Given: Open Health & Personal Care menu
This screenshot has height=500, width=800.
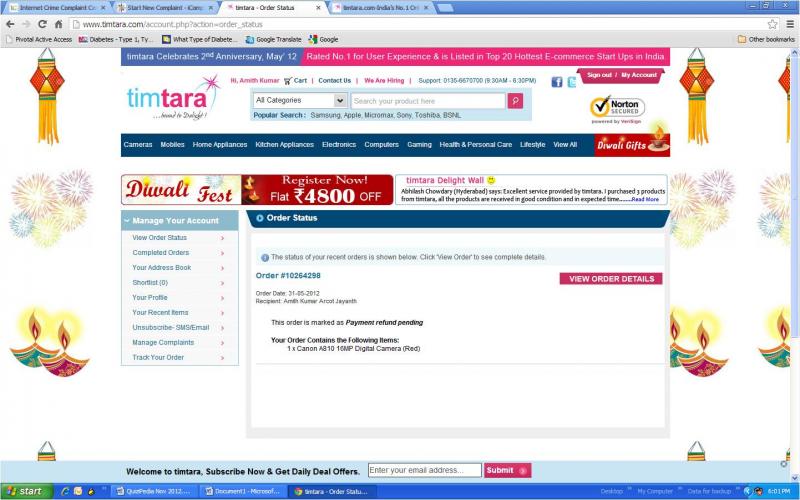Looking at the screenshot, I should point(476,145).
